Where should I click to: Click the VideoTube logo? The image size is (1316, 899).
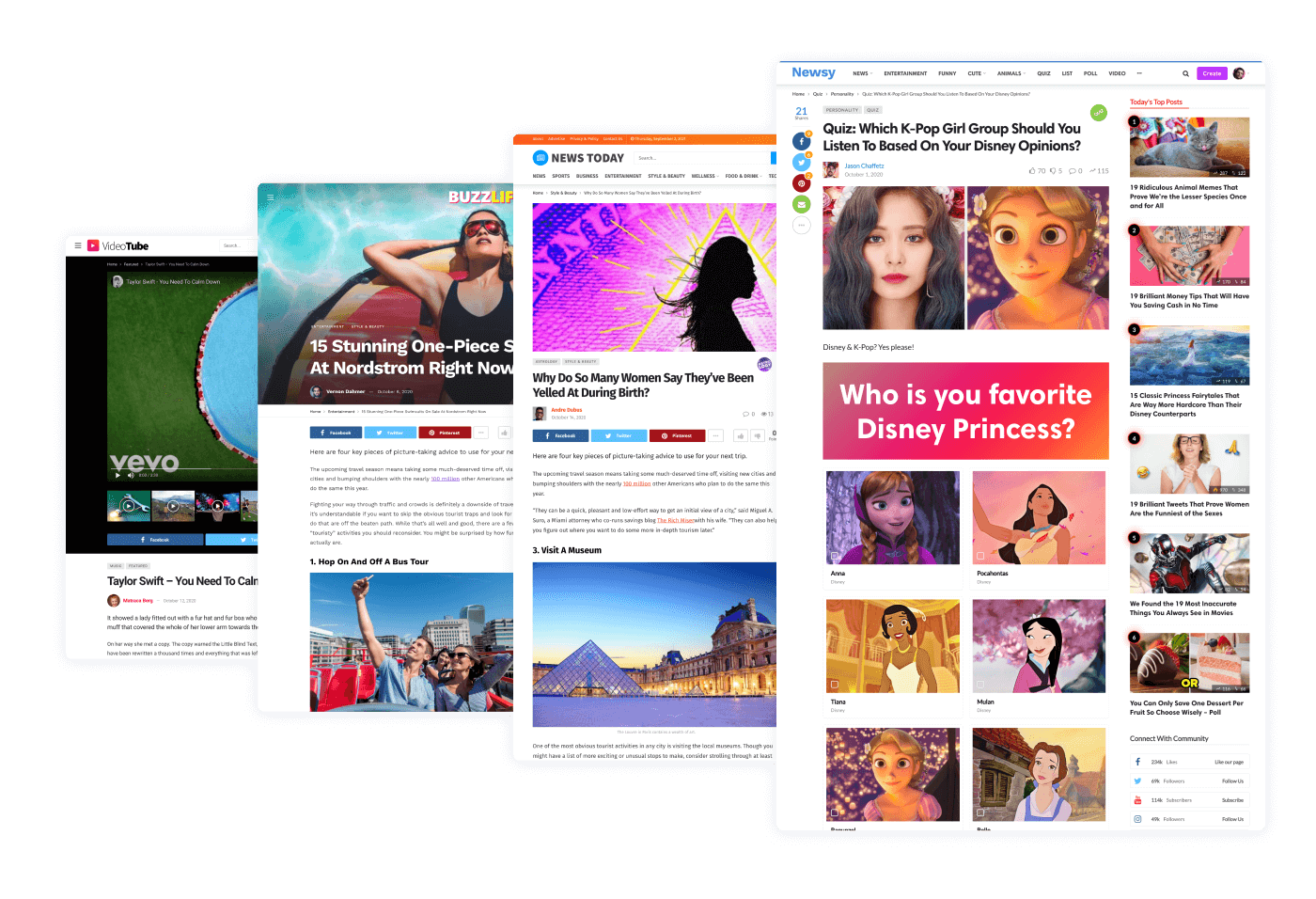point(117,245)
